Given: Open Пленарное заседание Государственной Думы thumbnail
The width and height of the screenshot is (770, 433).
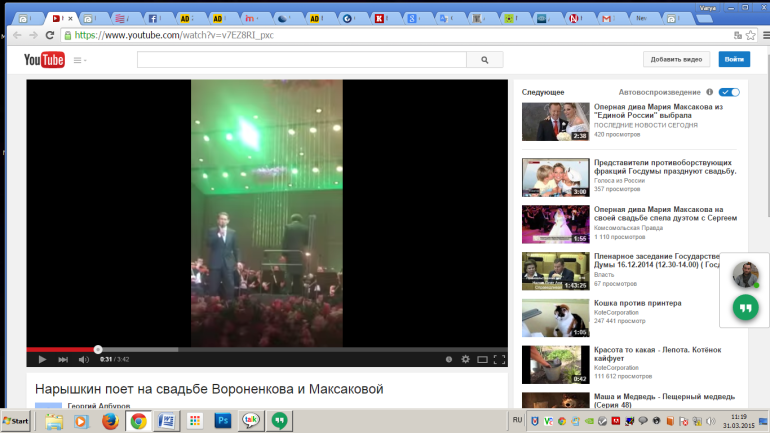Looking at the screenshot, I should pos(555,271).
